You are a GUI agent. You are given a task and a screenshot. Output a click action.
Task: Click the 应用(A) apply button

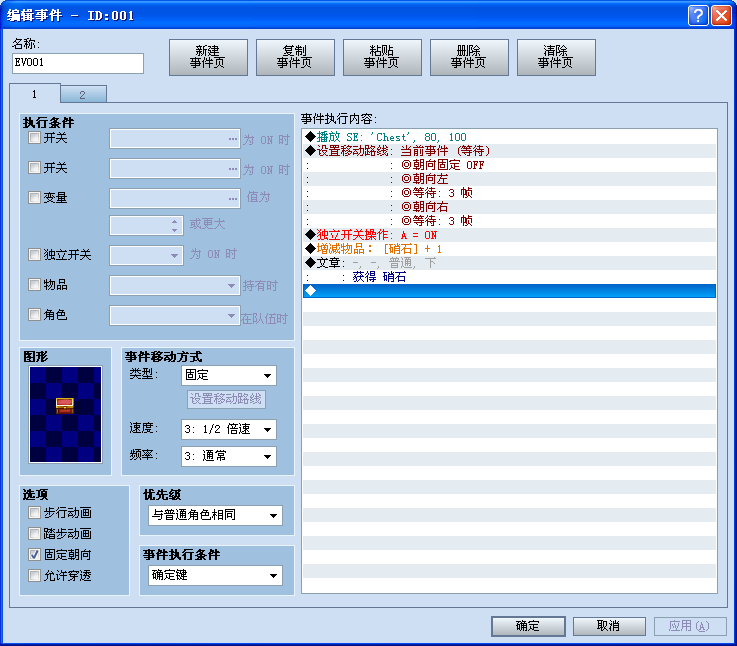pos(690,626)
